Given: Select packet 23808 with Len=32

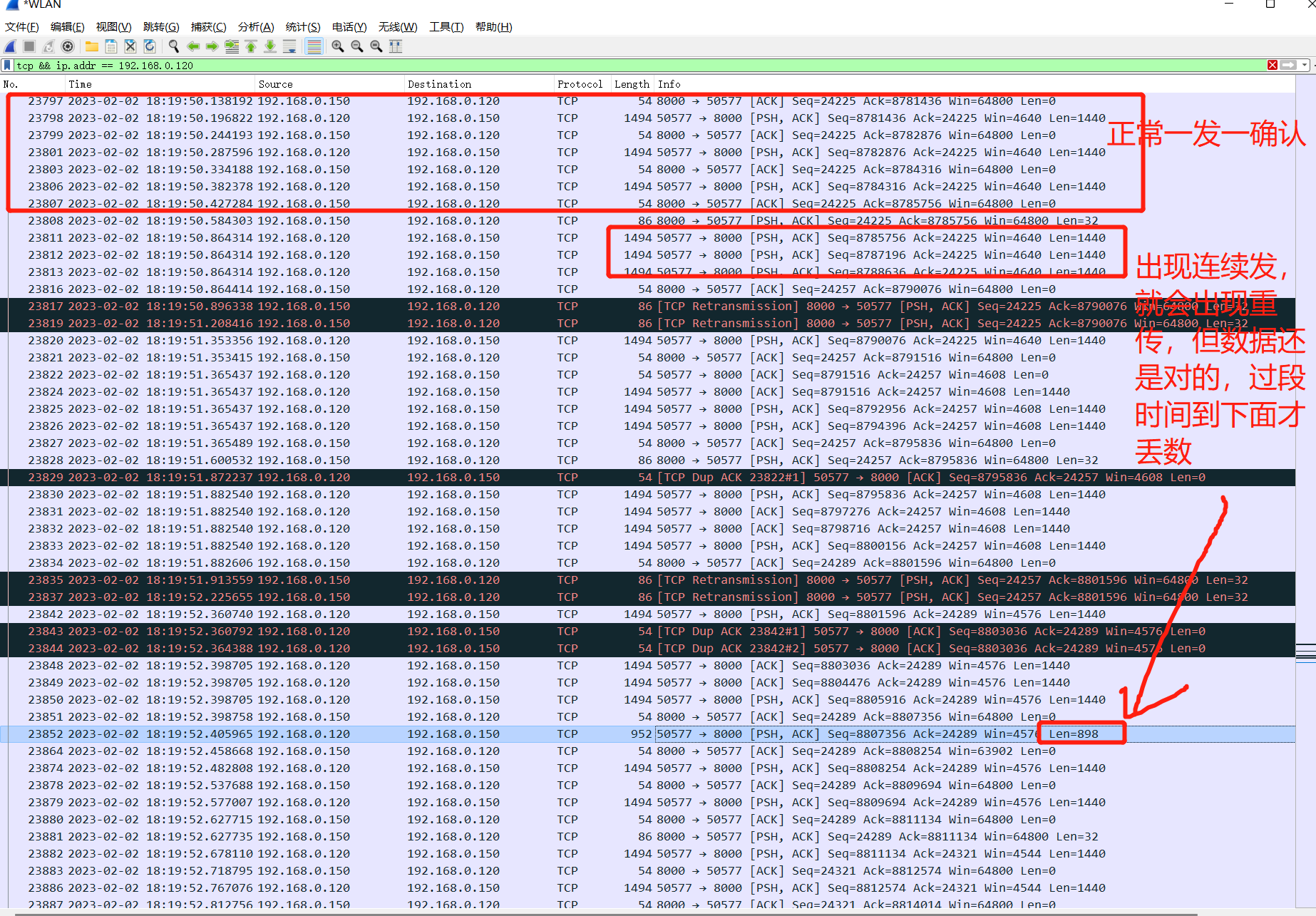Looking at the screenshot, I should (x=647, y=220).
